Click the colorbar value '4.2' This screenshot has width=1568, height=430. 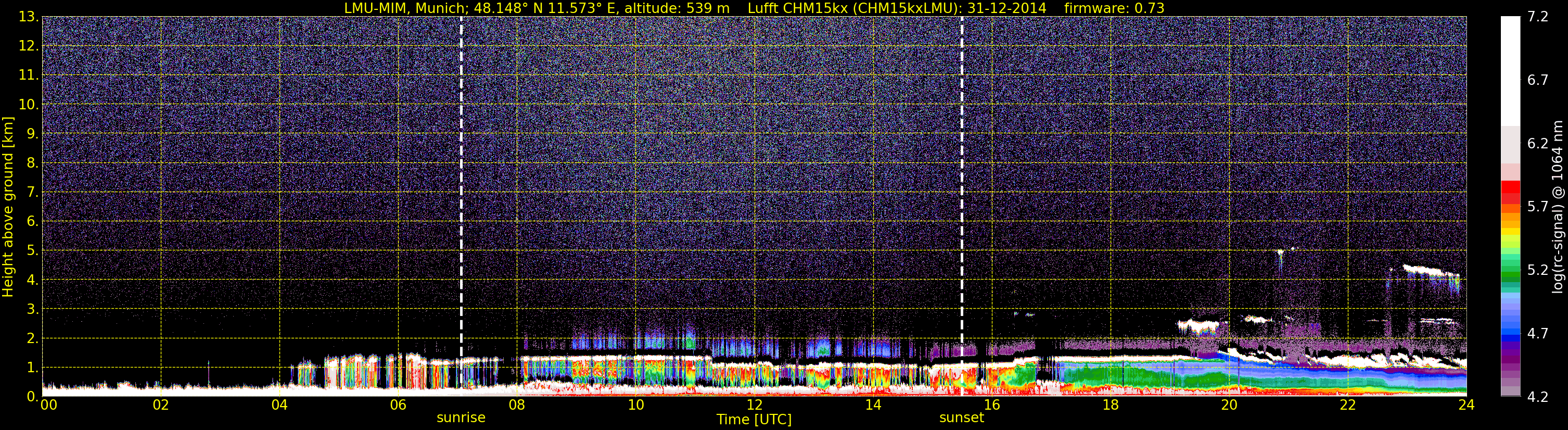[1538, 397]
